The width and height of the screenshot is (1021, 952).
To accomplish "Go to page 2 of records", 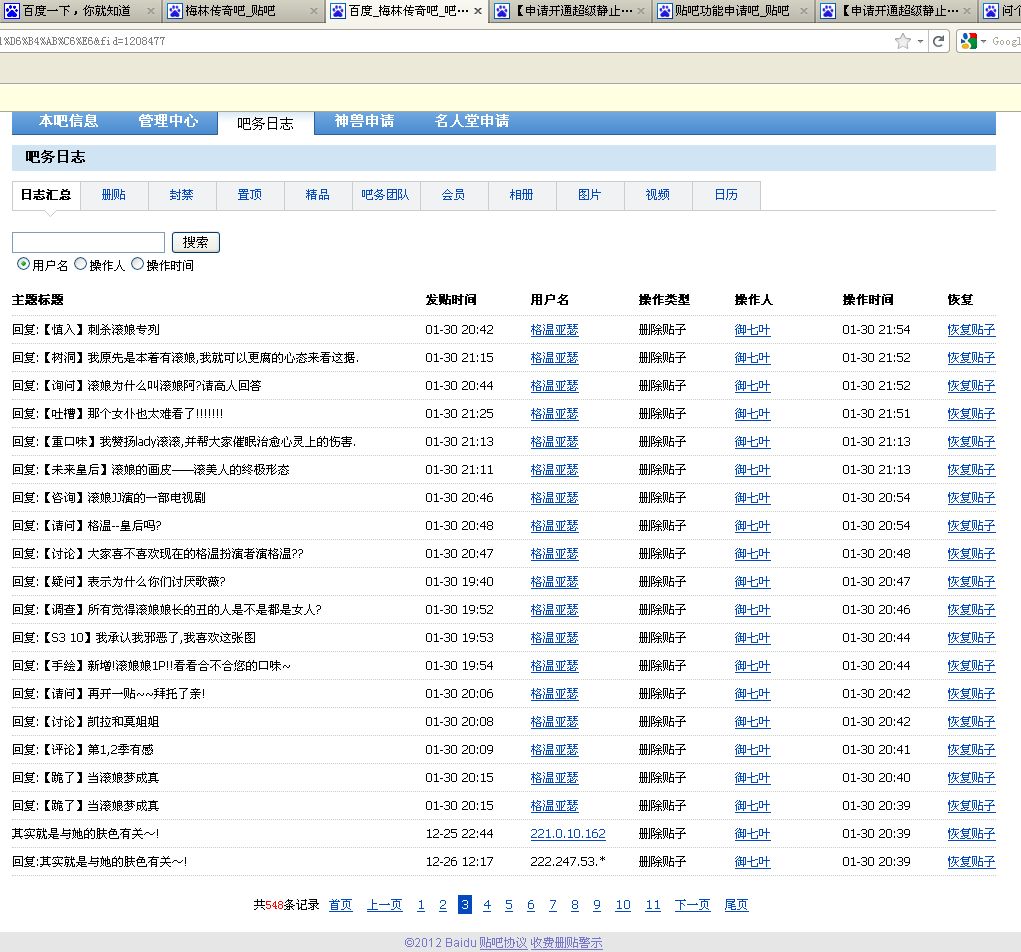I will pos(443,905).
